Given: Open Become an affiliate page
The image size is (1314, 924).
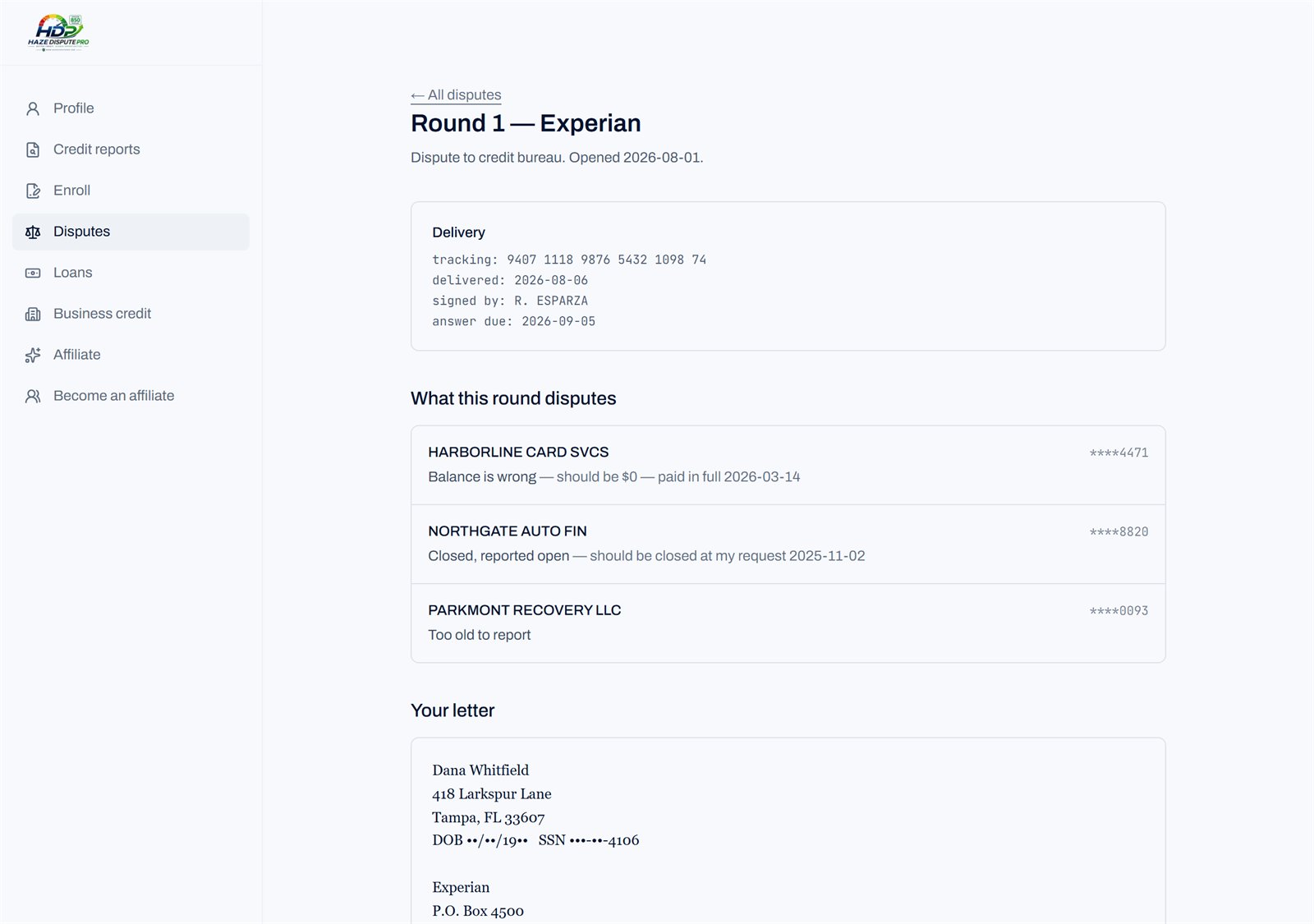Looking at the screenshot, I should [131, 396].
